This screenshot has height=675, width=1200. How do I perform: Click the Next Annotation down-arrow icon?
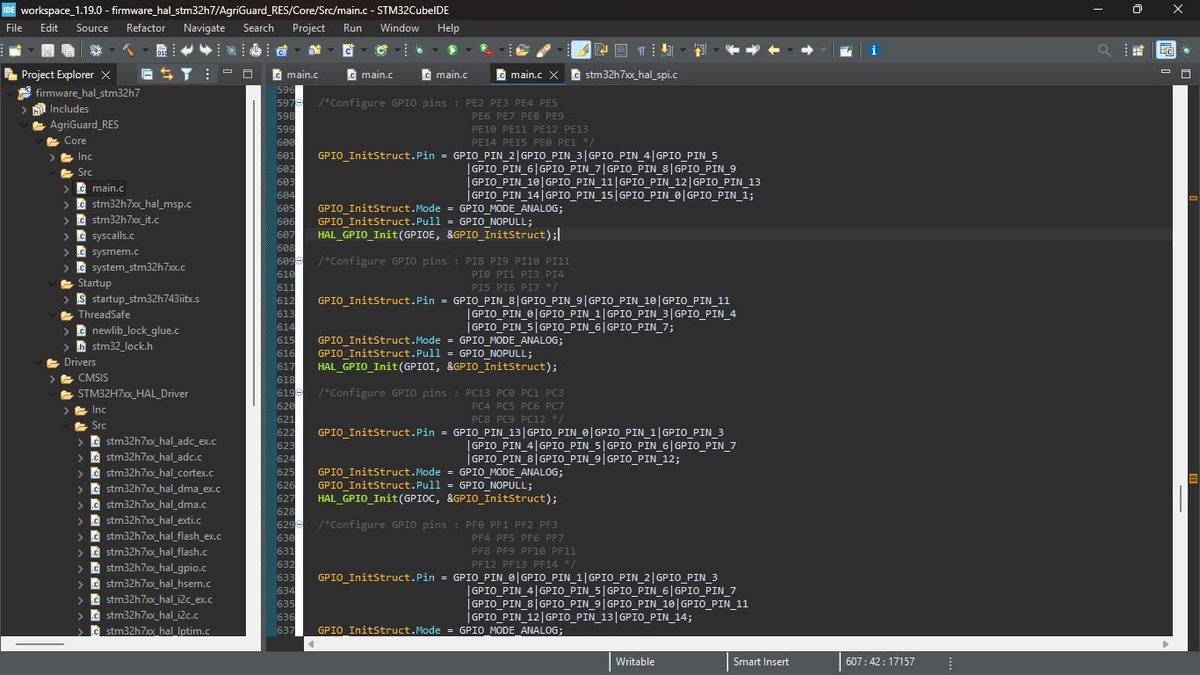point(665,50)
